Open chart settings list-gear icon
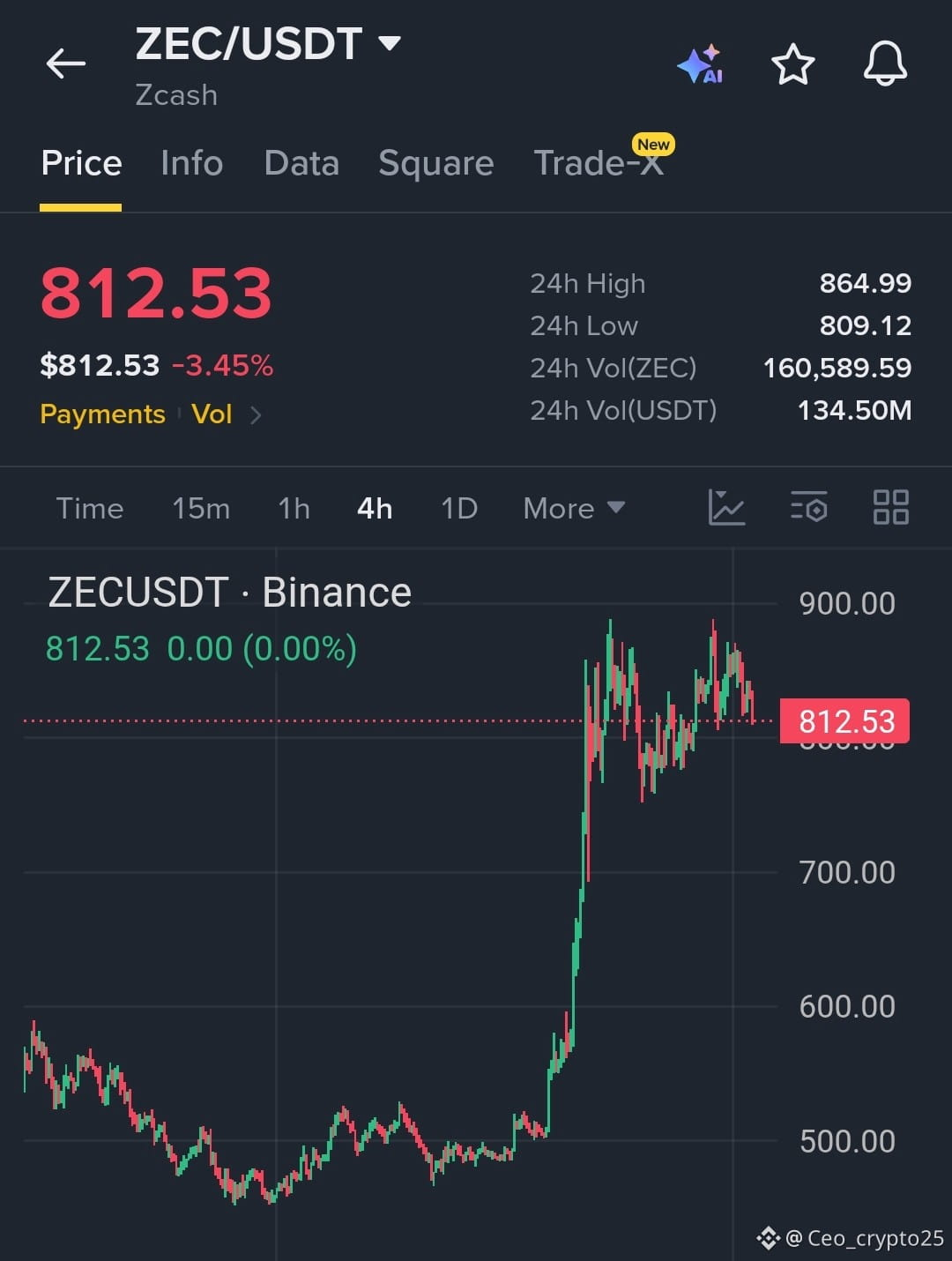The image size is (952, 1261). pyautogui.click(x=808, y=508)
